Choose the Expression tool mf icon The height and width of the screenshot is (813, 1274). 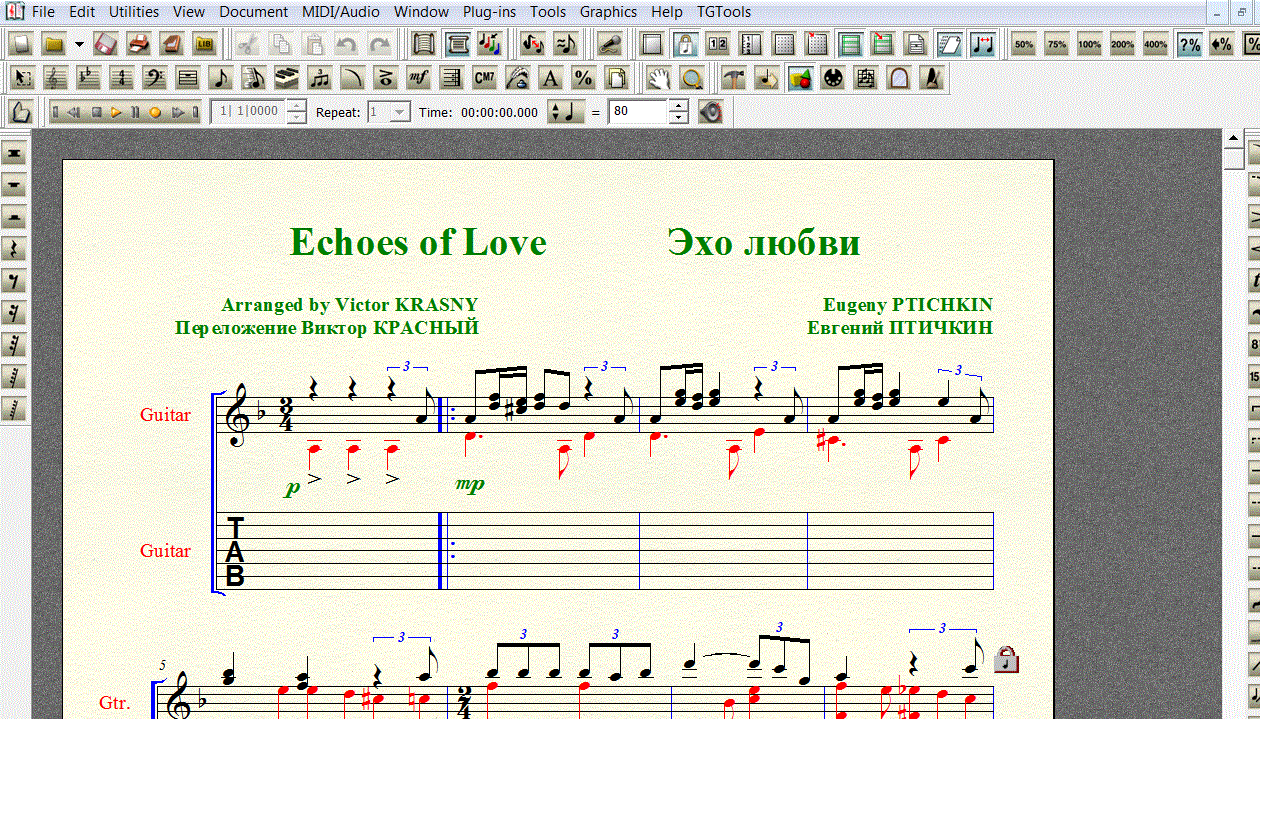(419, 78)
